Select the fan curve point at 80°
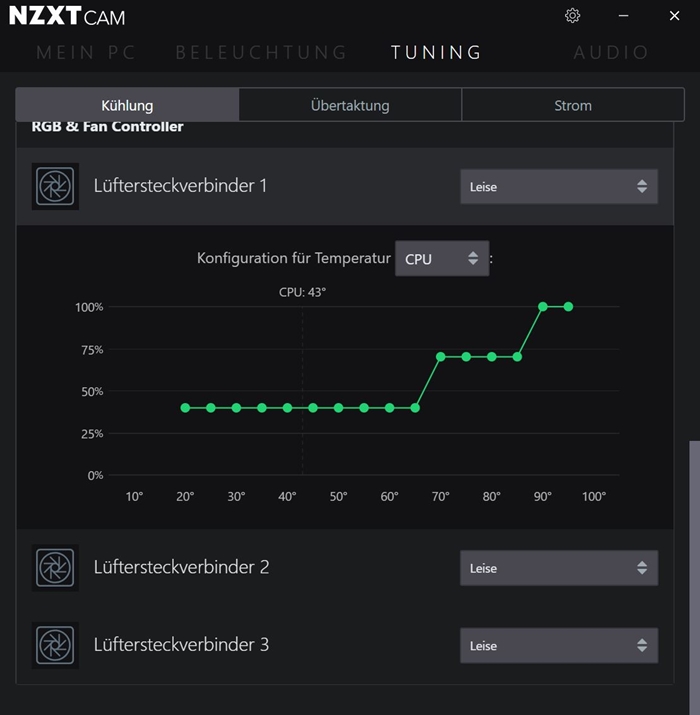Screen dimensions: 700x715 pyautogui.click(x=492, y=357)
